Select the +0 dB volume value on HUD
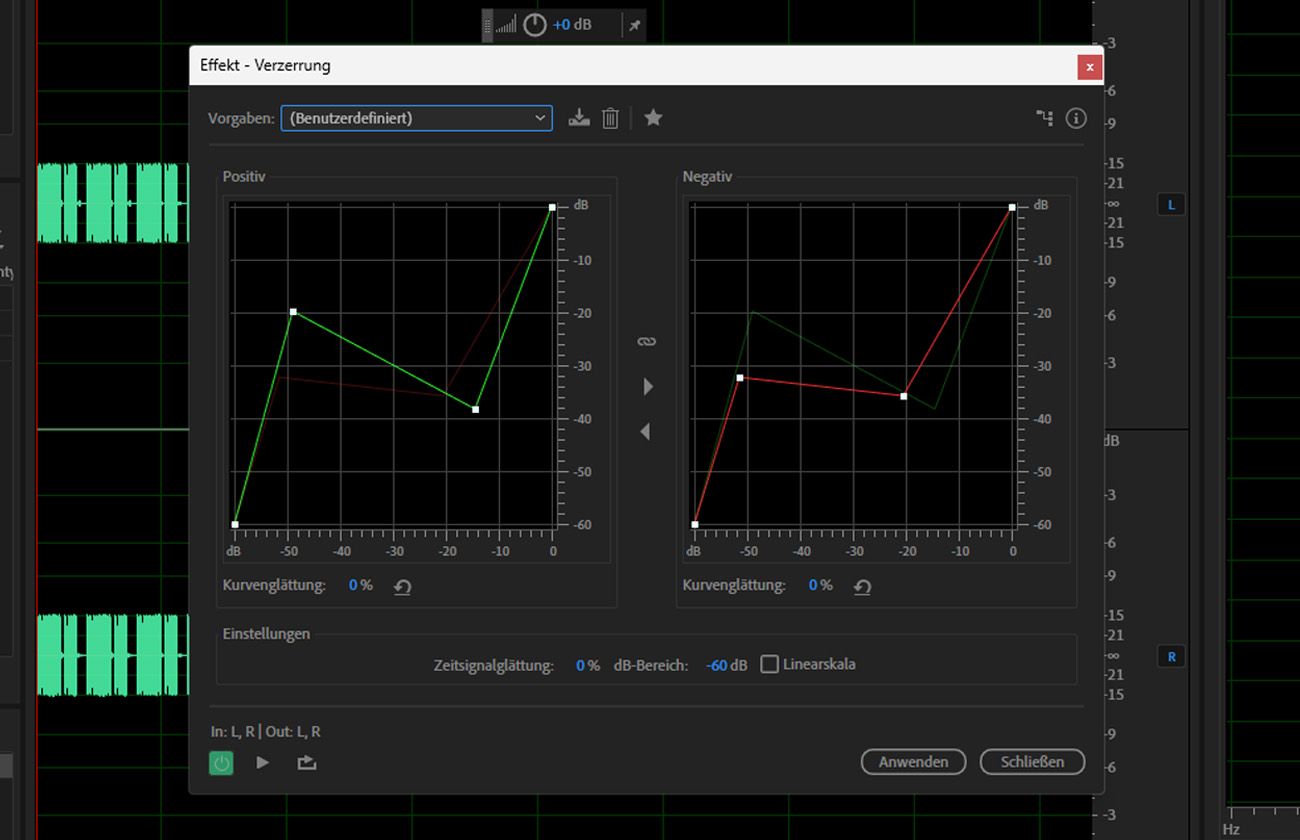Image resolution: width=1300 pixels, height=840 pixels. click(x=572, y=24)
